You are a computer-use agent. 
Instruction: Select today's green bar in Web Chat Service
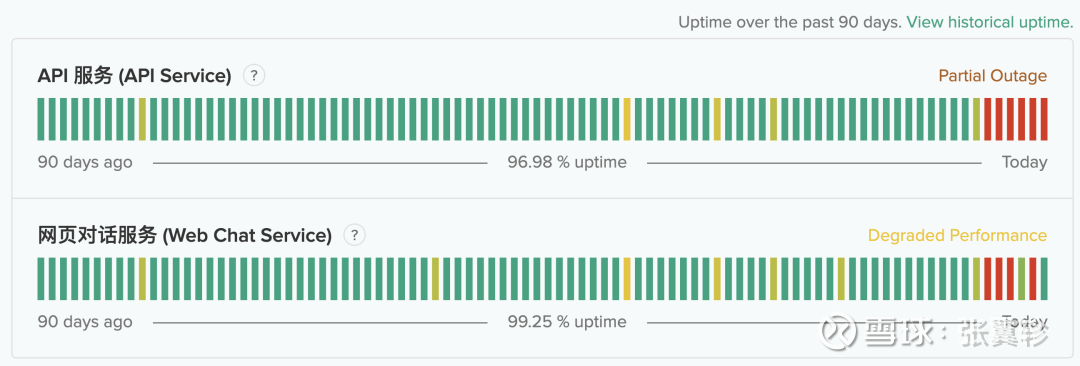[x=1044, y=279]
